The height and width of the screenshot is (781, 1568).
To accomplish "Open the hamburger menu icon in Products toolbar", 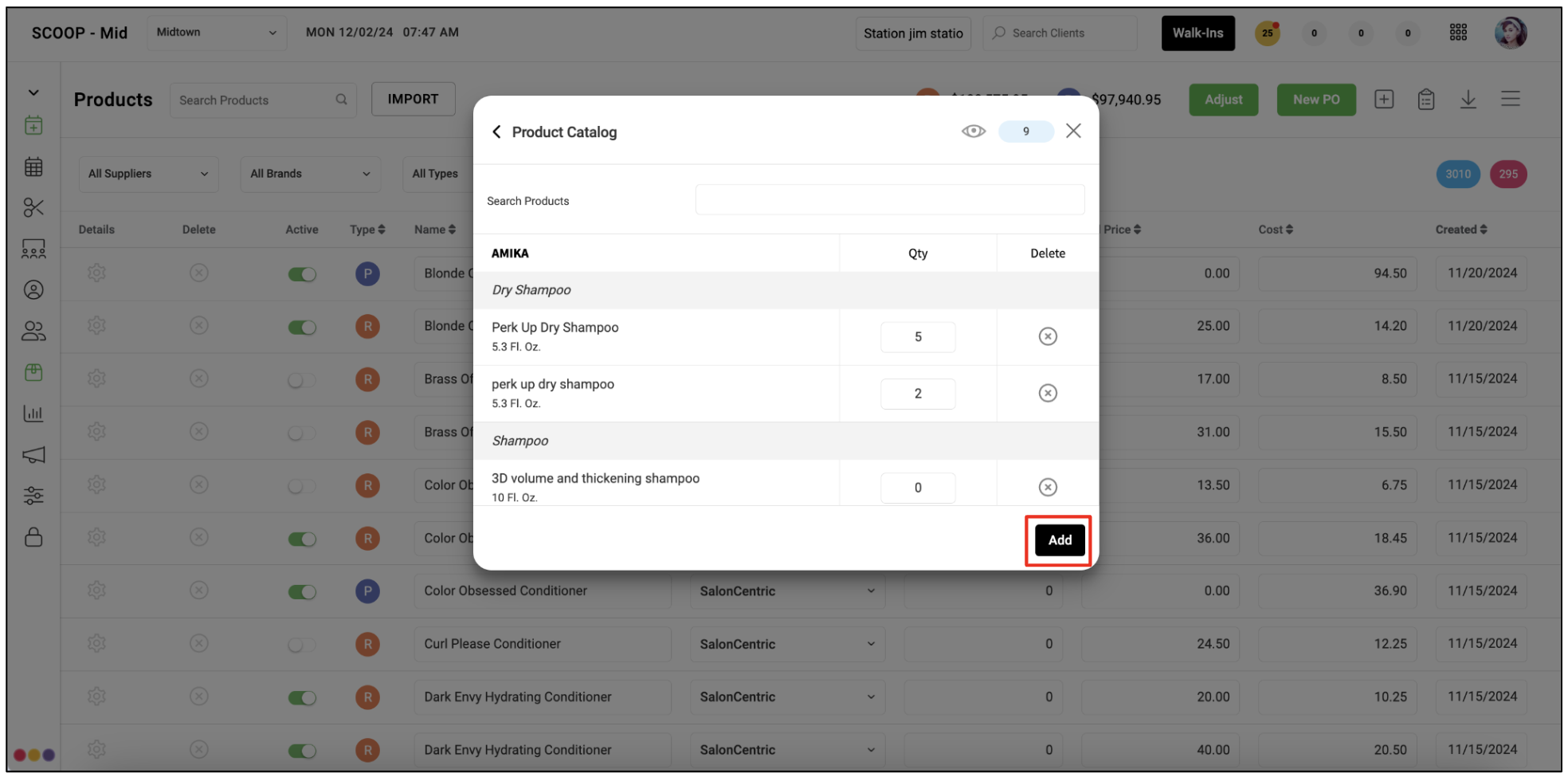I will 1511,99.
